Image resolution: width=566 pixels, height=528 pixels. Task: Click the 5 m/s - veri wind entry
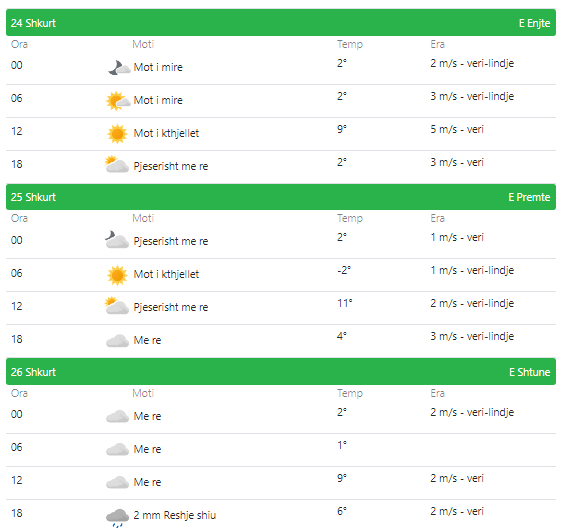click(457, 129)
